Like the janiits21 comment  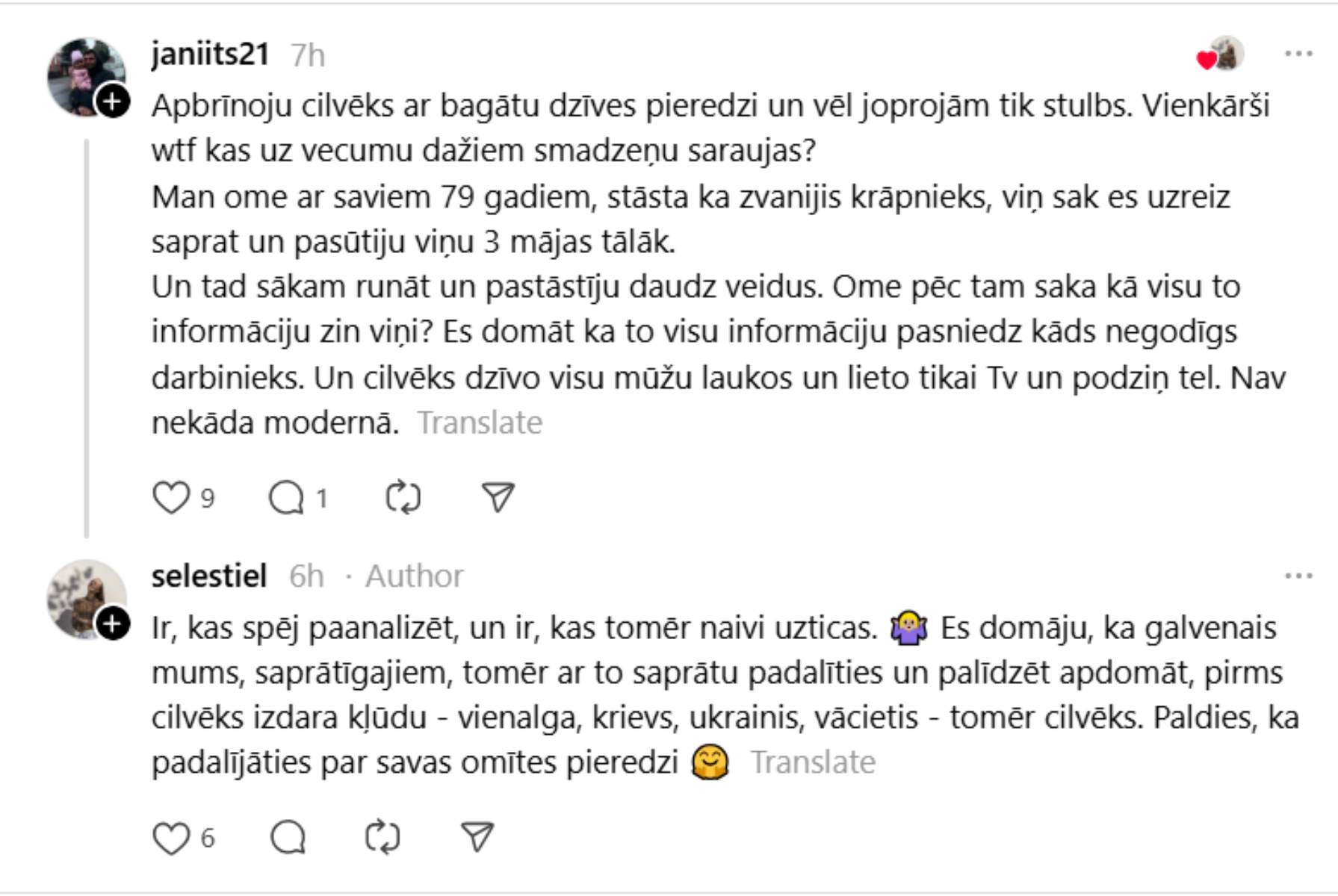(x=171, y=497)
